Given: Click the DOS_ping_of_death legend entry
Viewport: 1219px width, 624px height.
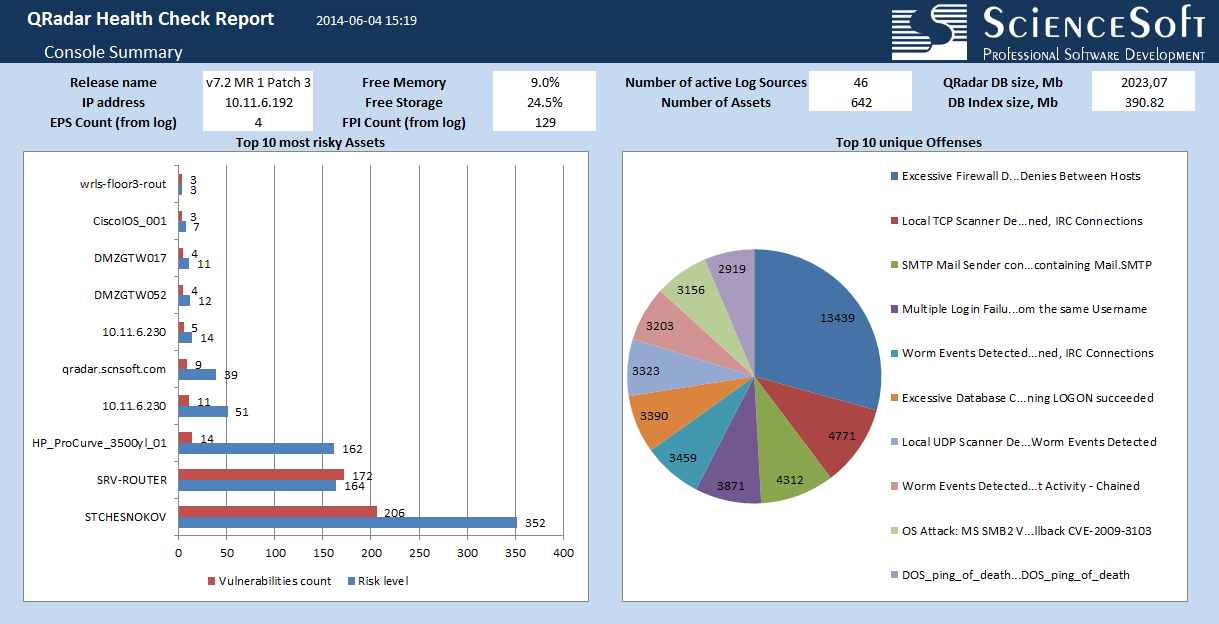Looking at the screenshot, I should click(x=1010, y=575).
